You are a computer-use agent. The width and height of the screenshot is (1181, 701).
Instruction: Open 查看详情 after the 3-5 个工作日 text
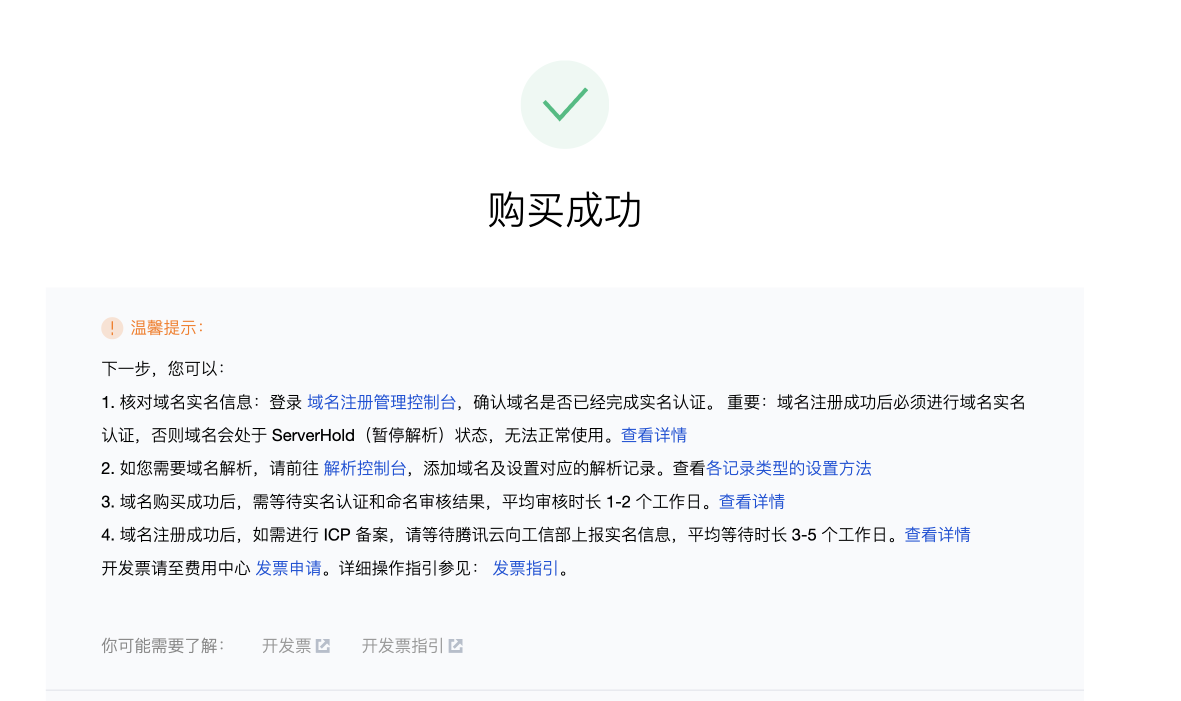(937, 534)
